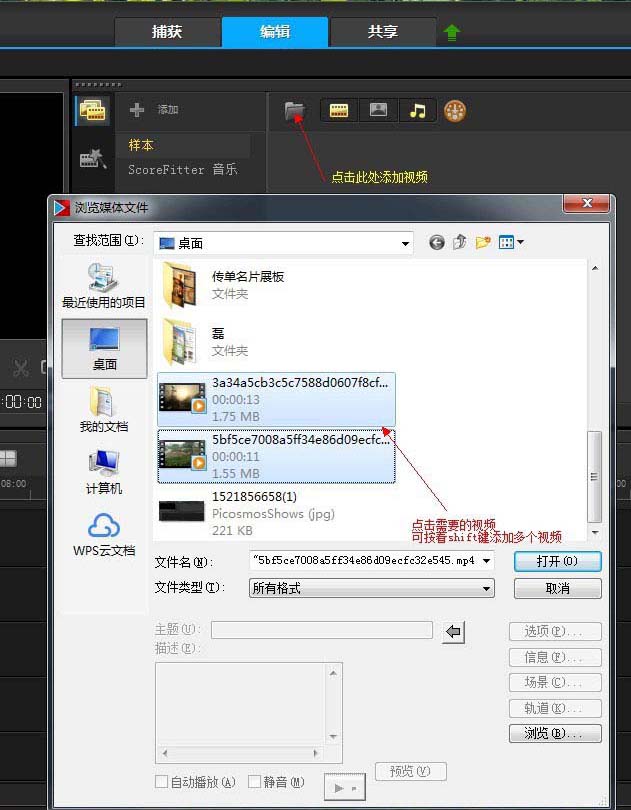Screen dimensions: 631x810
Task: Select the 5bf5ce7008a5ff34e86d09ecfc video file
Action: coord(276,456)
